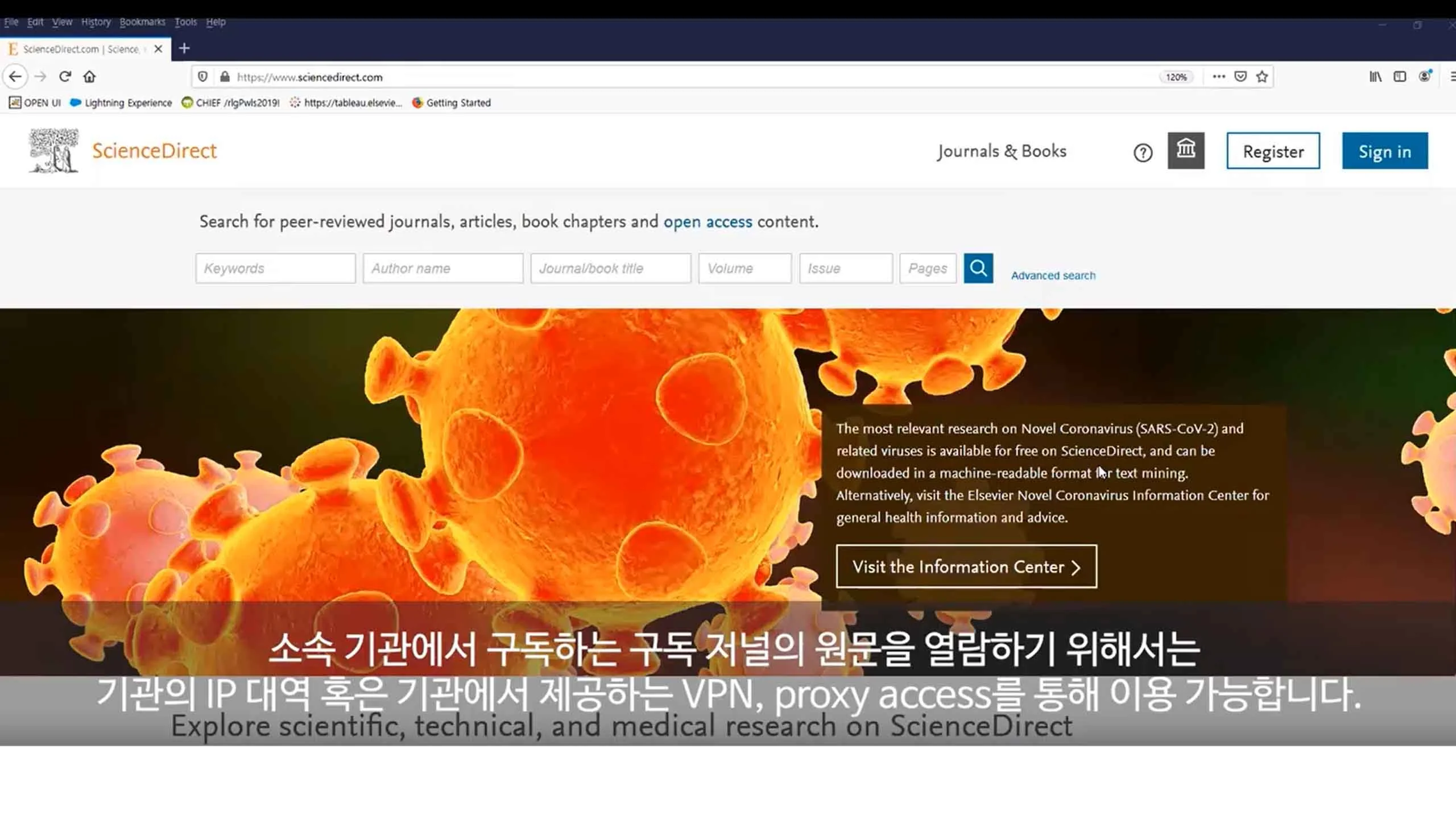This screenshot has height=819, width=1456.
Task: Click the Sign in button
Action: (1384, 151)
